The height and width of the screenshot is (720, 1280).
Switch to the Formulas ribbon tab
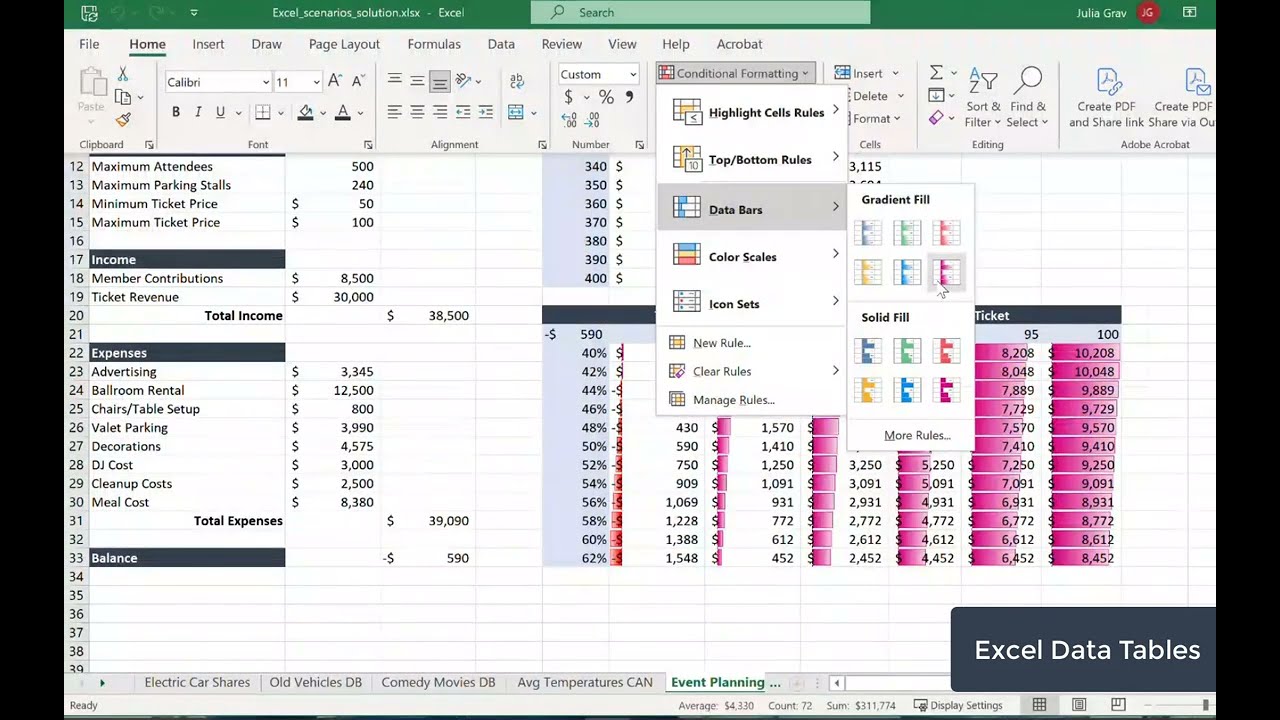coord(434,44)
